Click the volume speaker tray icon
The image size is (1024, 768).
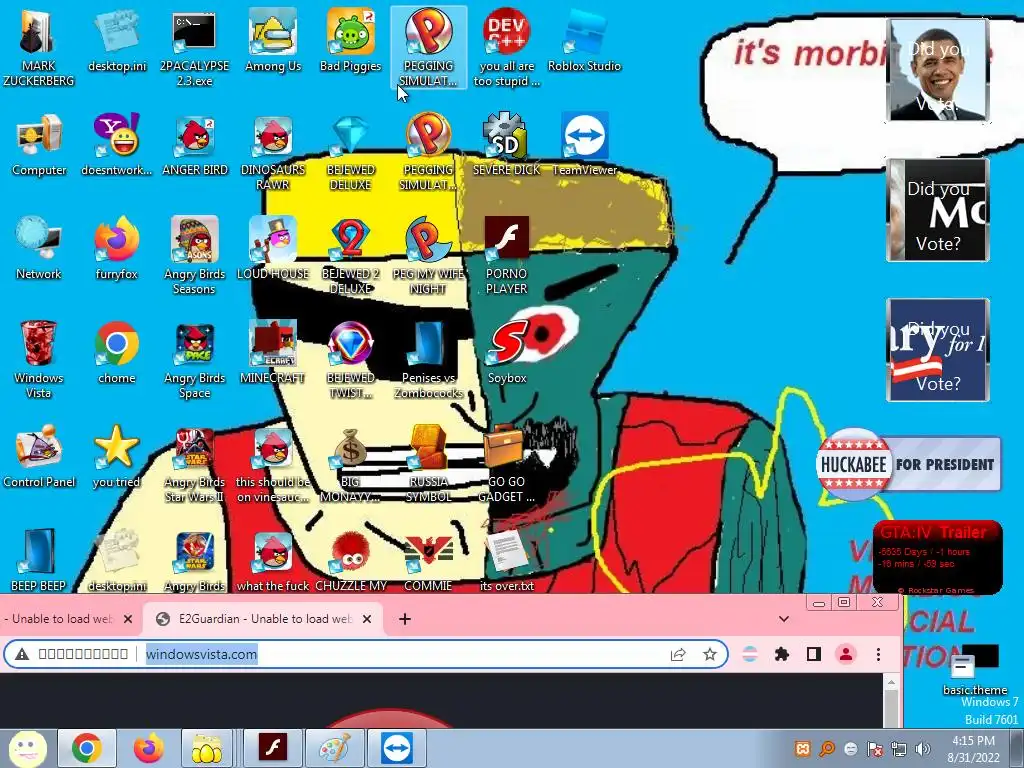[x=923, y=748]
